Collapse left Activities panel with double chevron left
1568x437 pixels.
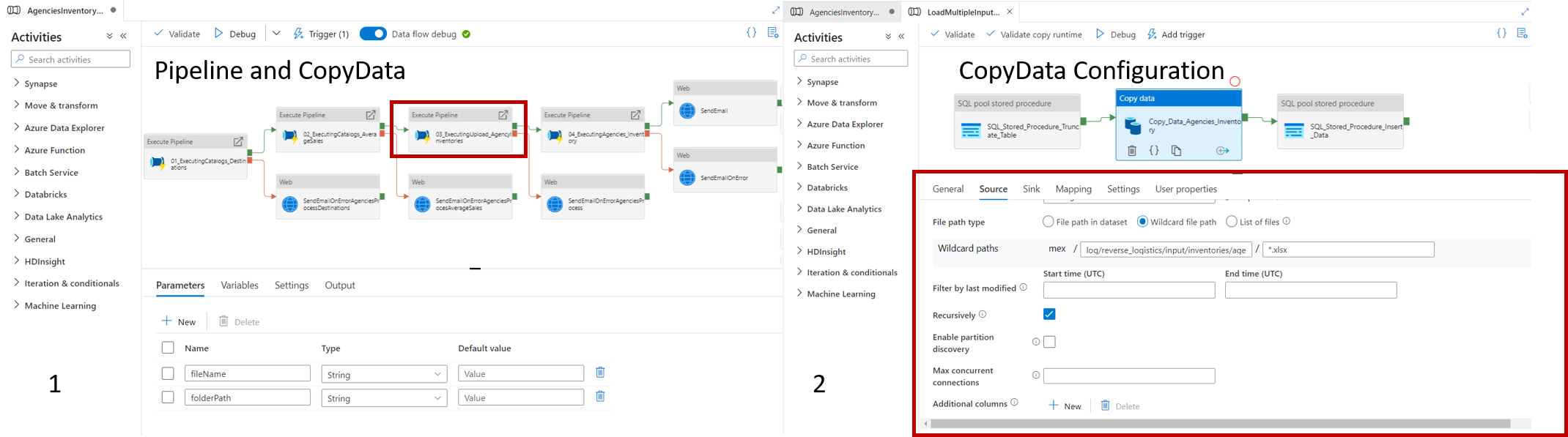pyautogui.click(x=123, y=36)
